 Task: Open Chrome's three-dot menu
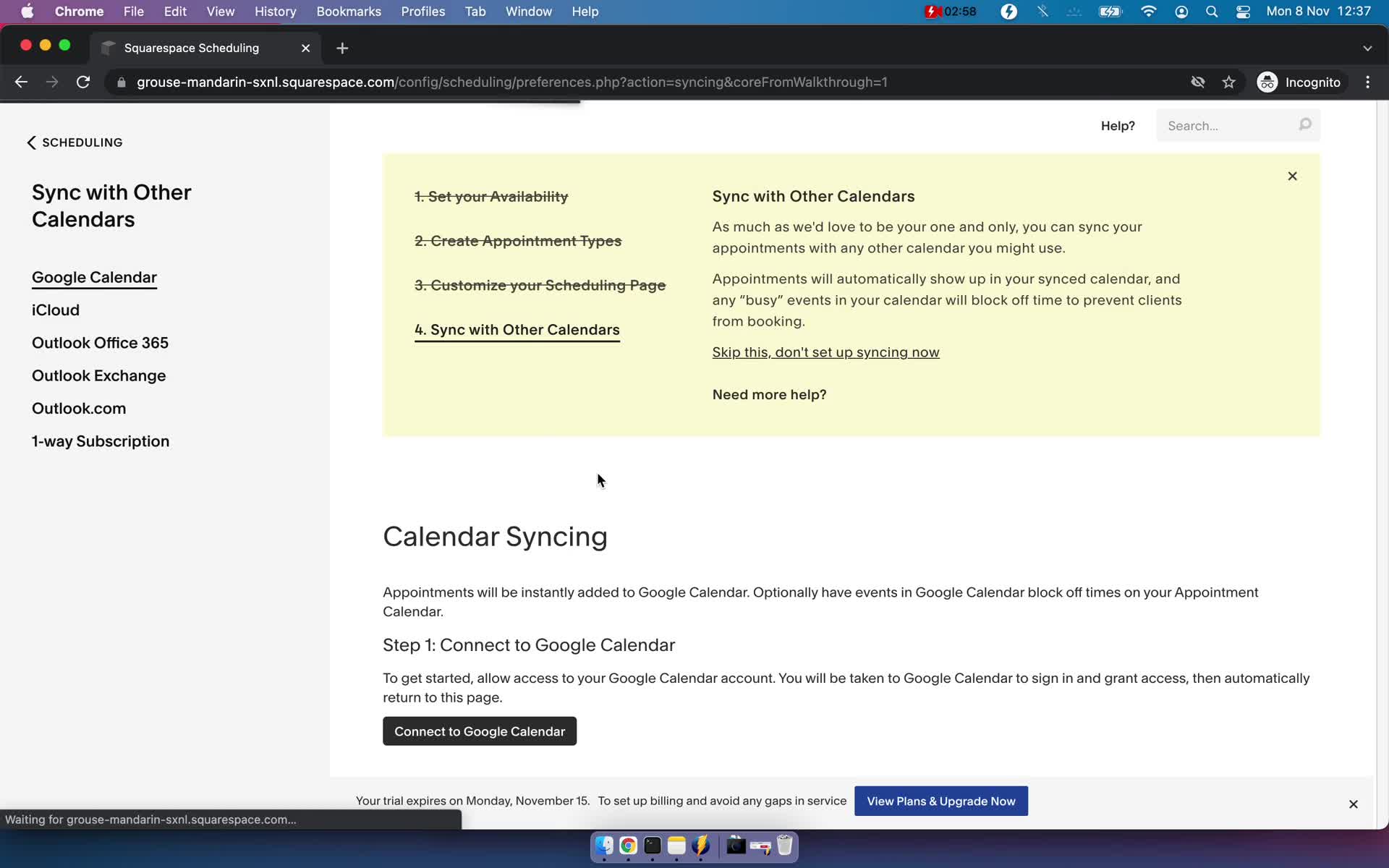pos(1367,82)
